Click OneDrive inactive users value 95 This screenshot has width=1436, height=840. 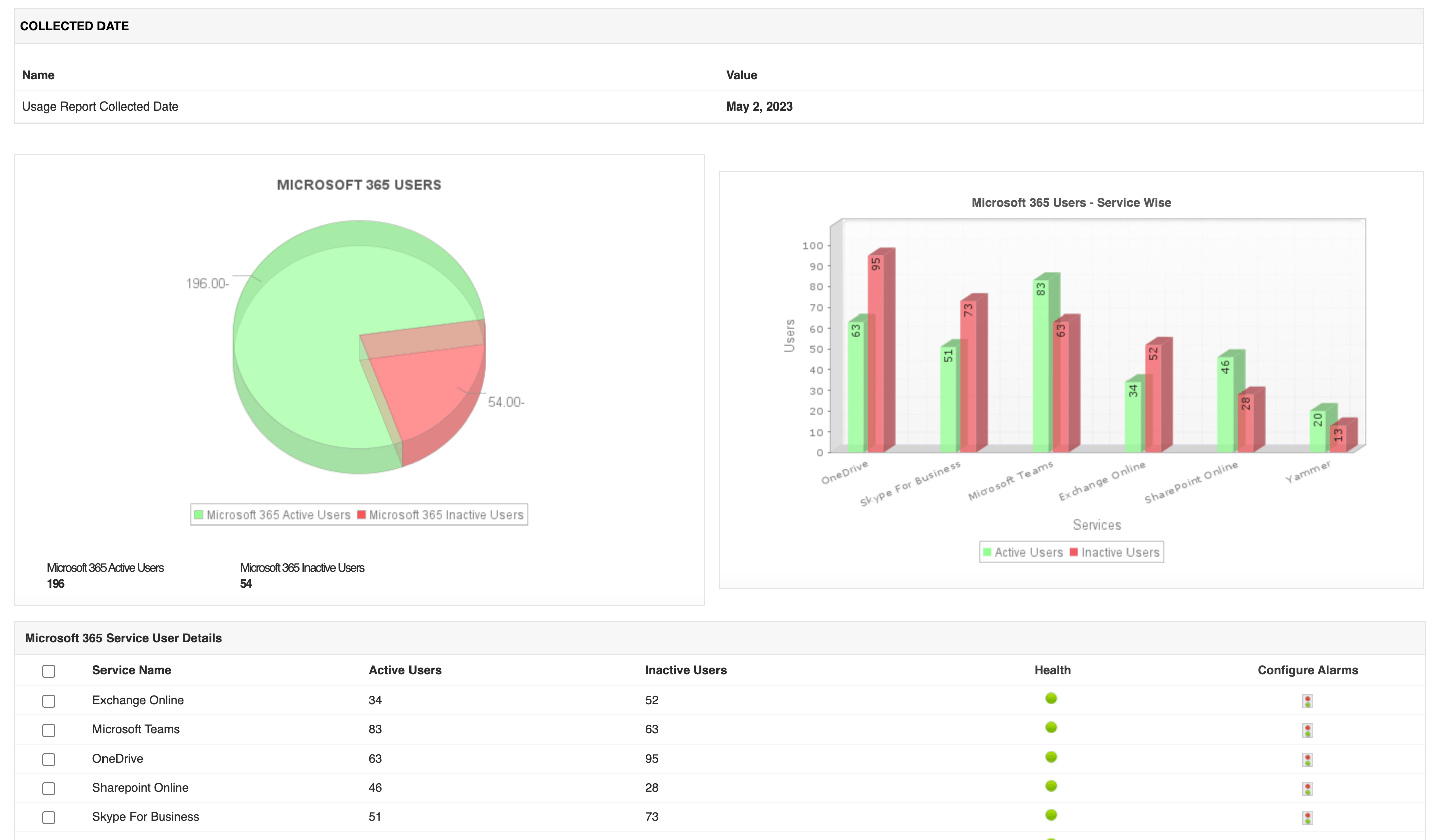point(651,758)
